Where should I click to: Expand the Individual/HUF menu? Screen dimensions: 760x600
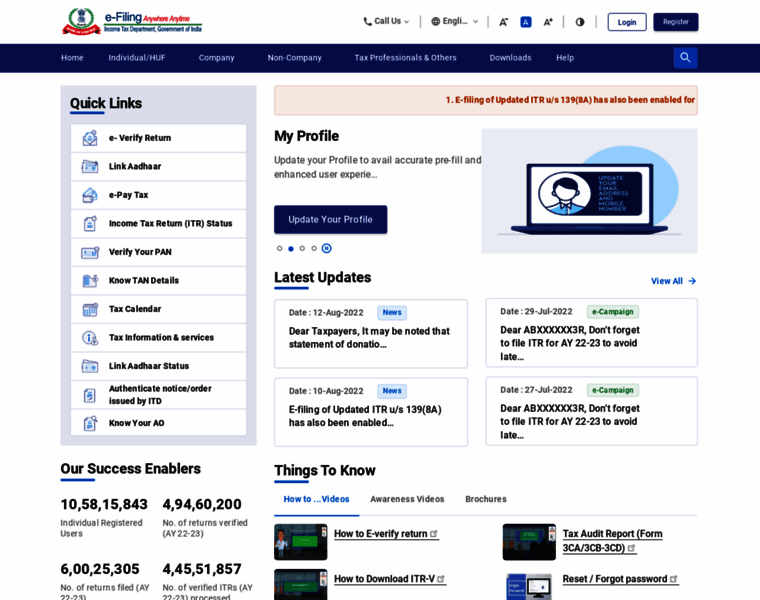click(x=137, y=58)
